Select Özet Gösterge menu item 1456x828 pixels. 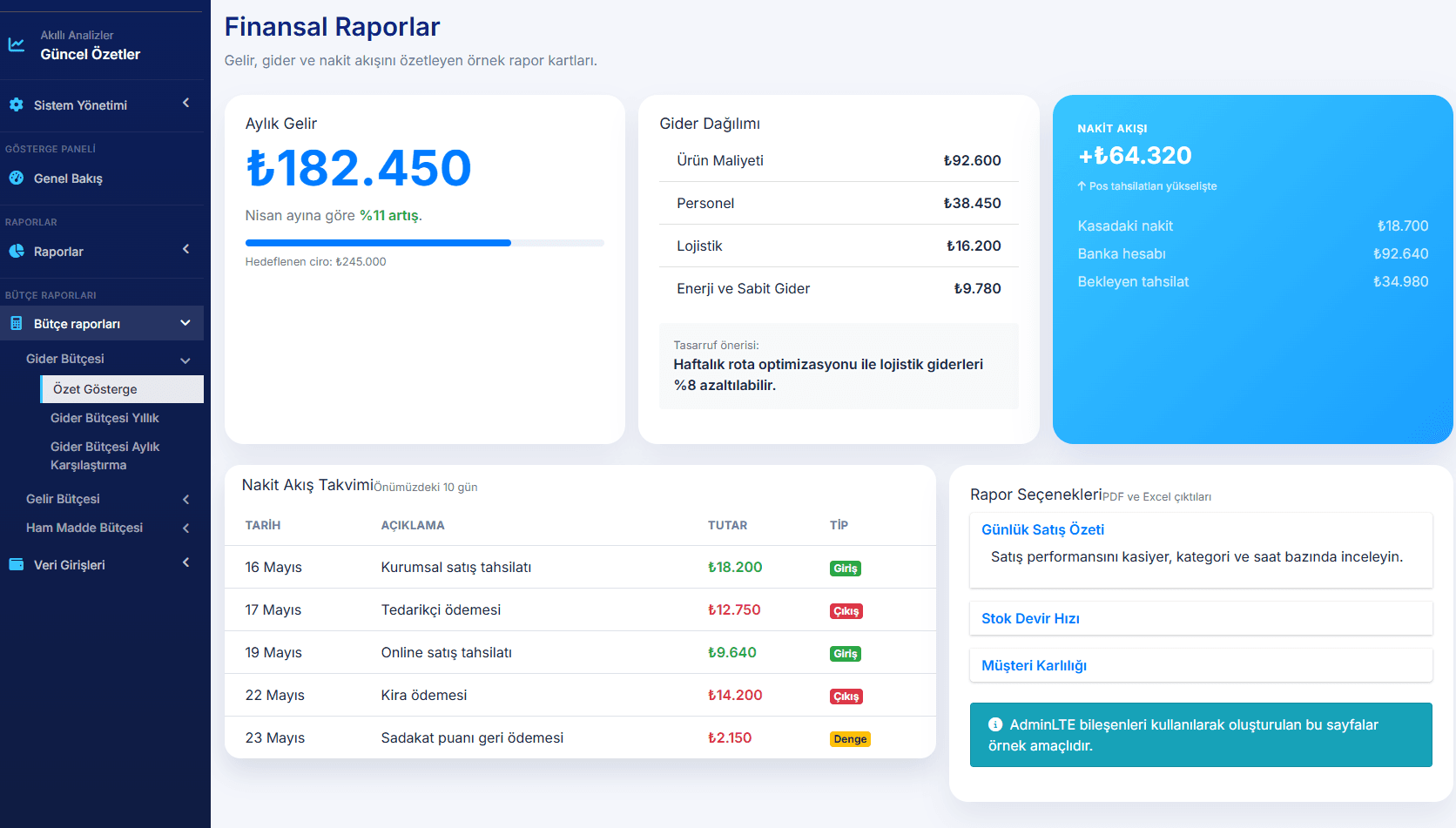pos(122,389)
